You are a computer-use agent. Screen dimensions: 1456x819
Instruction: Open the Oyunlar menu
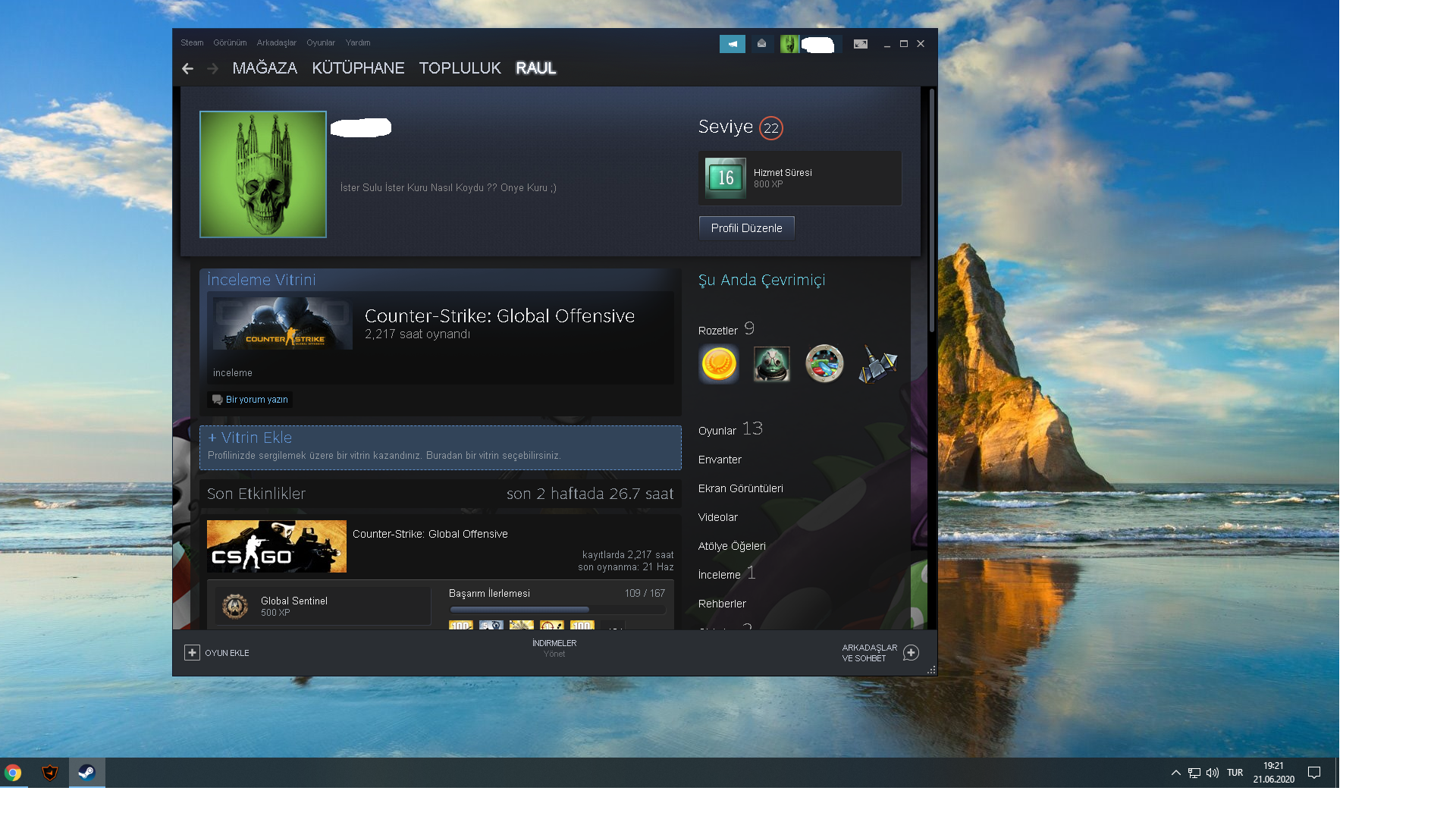click(321, 43)
